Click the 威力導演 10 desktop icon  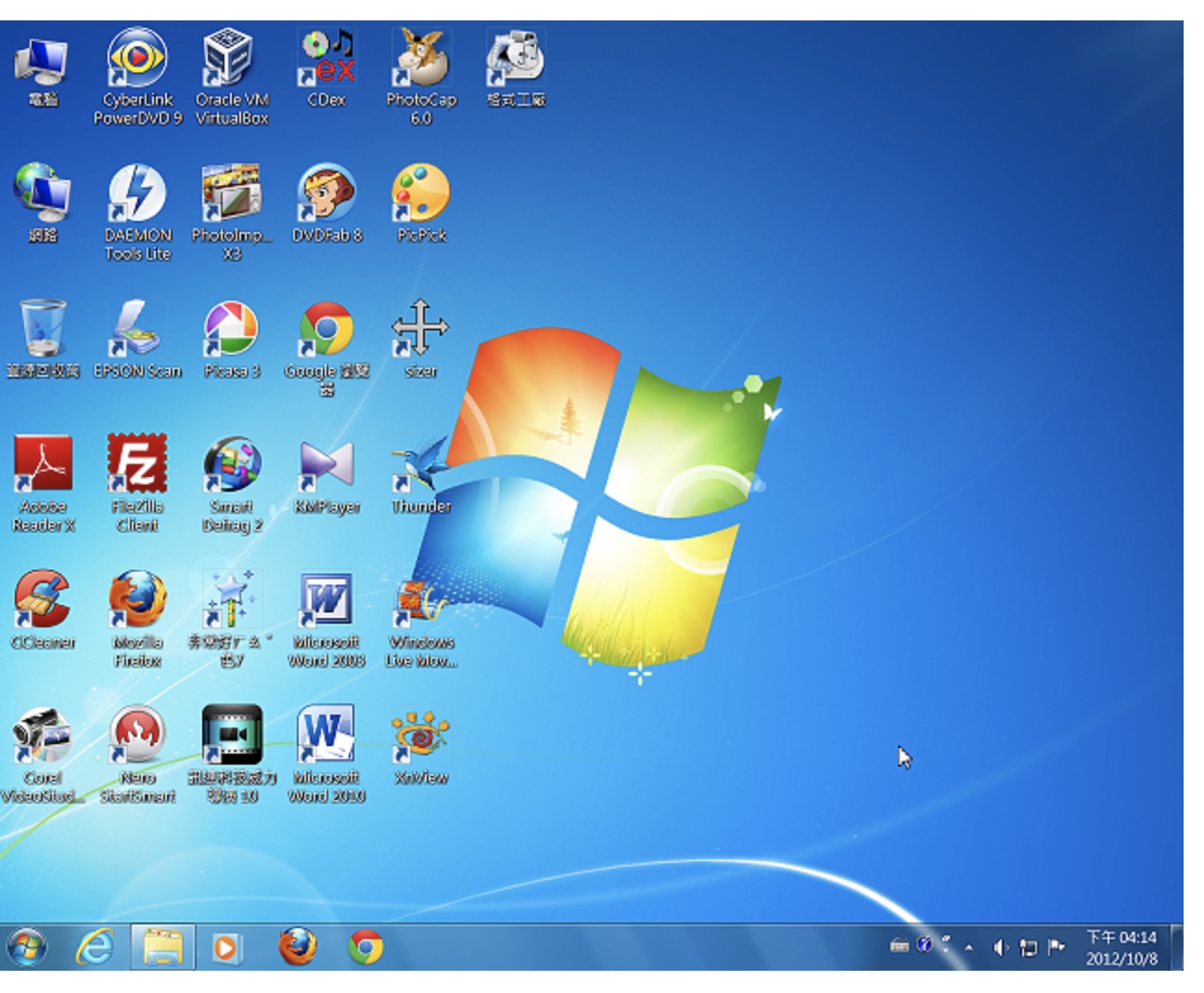pos(232,754)
